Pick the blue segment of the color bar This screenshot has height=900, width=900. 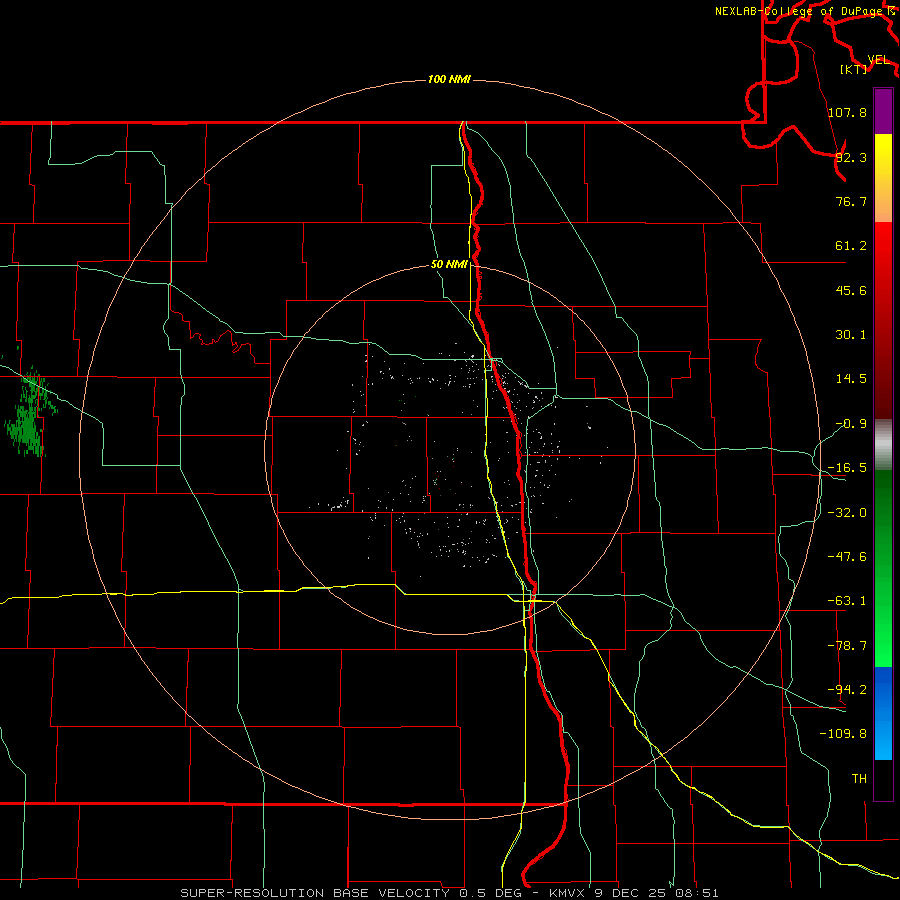pyautogui.click(x=883, y=713)
